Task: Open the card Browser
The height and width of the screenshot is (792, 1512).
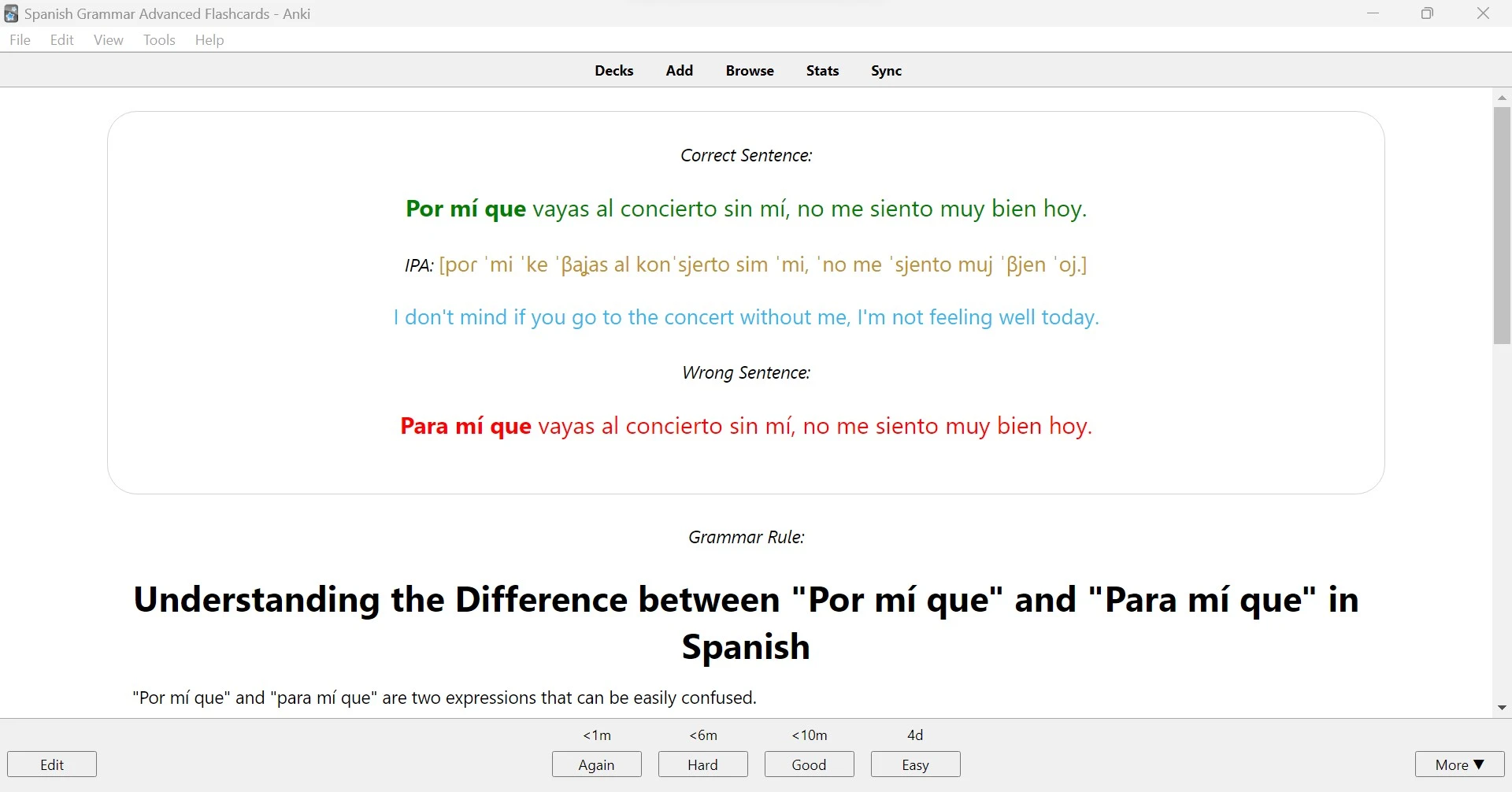Action: [749, 70]
